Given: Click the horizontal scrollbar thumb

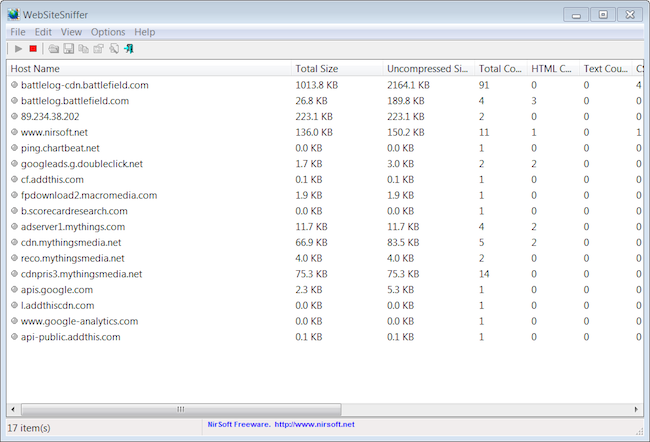Looking at the screenshot, I should tap(181, 409).
